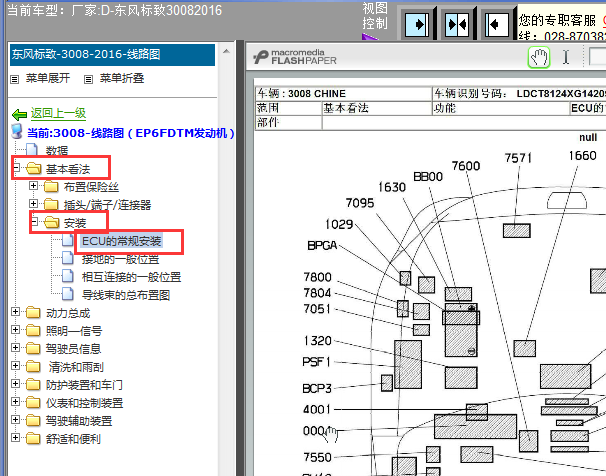This screenshot has height=476, width=606.
Task: Click the view control left-arrow panel button
Action: pos(496,24)
